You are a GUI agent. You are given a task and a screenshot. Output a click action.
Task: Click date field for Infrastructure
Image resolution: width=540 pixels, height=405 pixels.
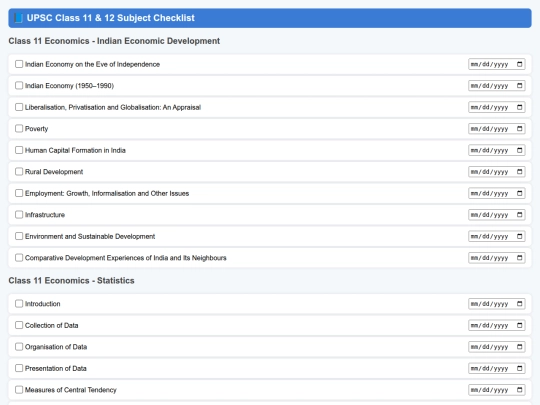[497, 215]
